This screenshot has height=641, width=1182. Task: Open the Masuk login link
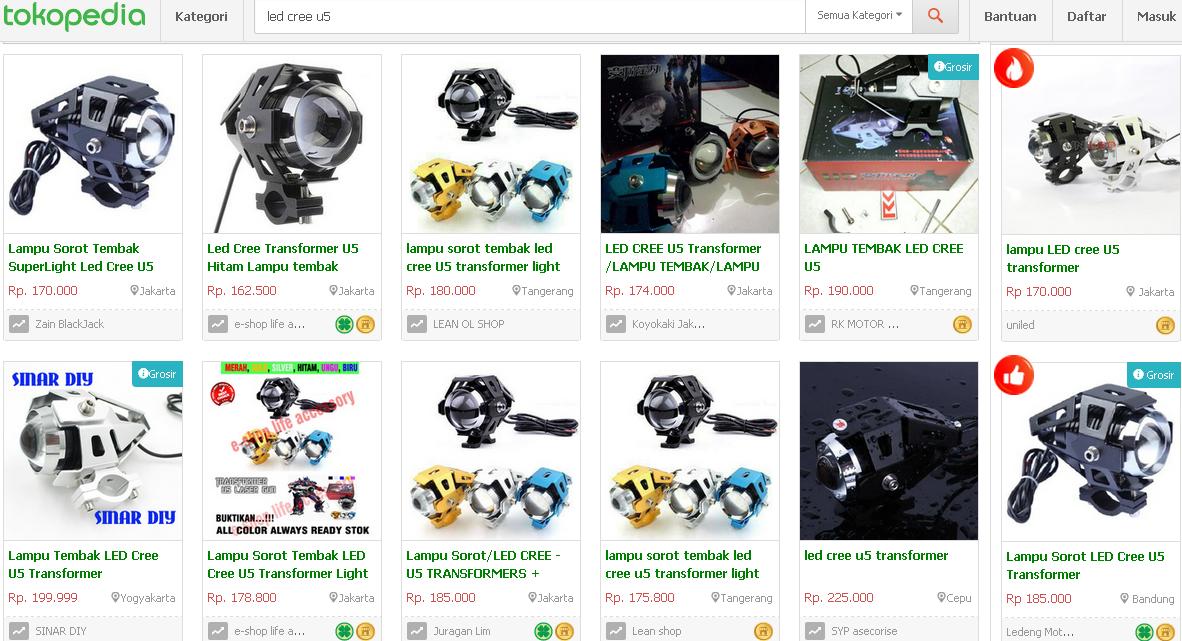1156,17
